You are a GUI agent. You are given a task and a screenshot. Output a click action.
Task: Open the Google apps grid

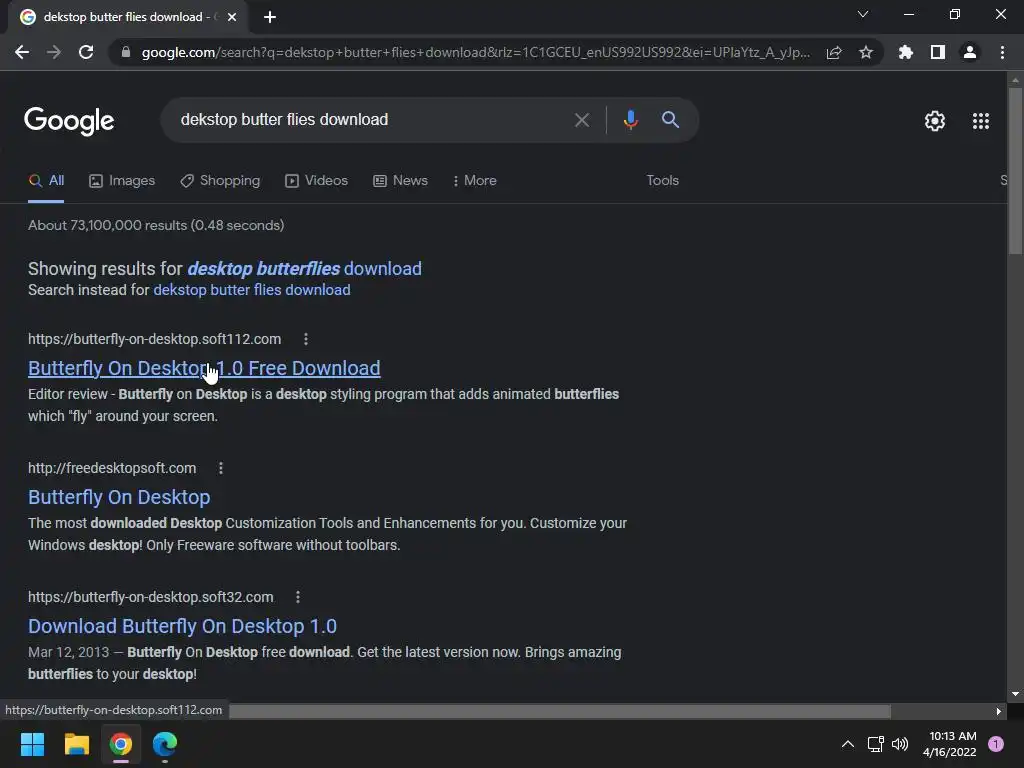coord(981,121)
